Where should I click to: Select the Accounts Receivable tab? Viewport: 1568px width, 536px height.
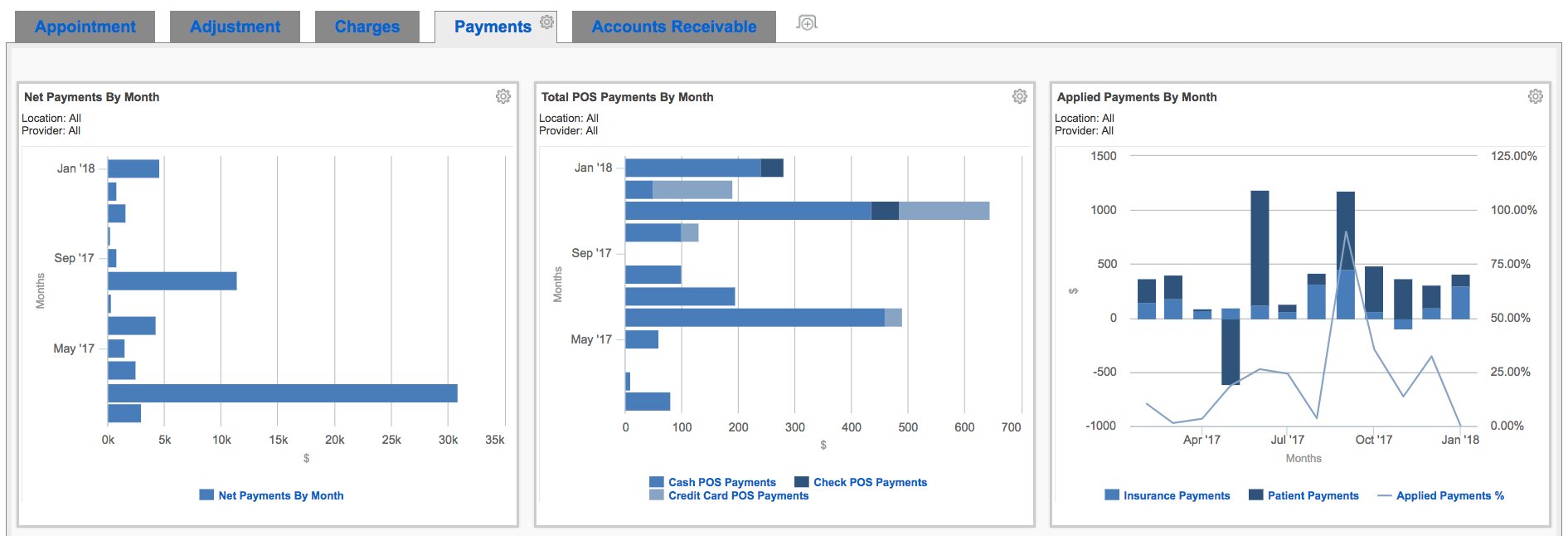(673, 27)
